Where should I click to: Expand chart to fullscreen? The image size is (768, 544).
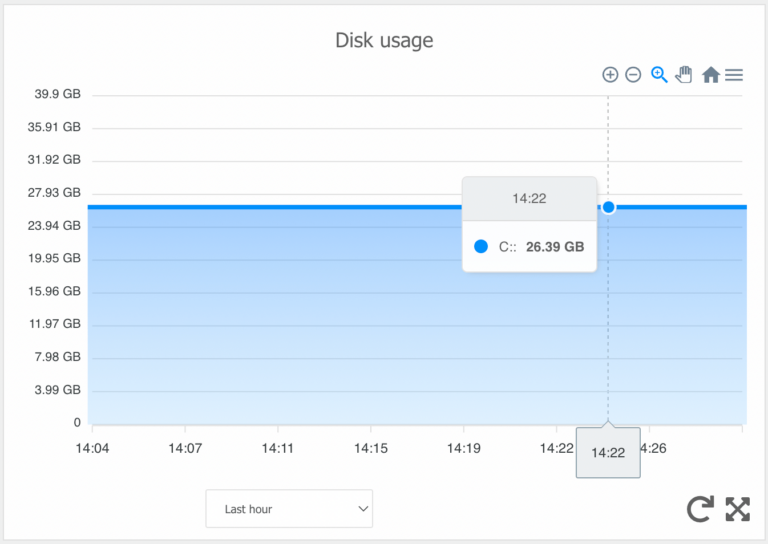[737, 509]
